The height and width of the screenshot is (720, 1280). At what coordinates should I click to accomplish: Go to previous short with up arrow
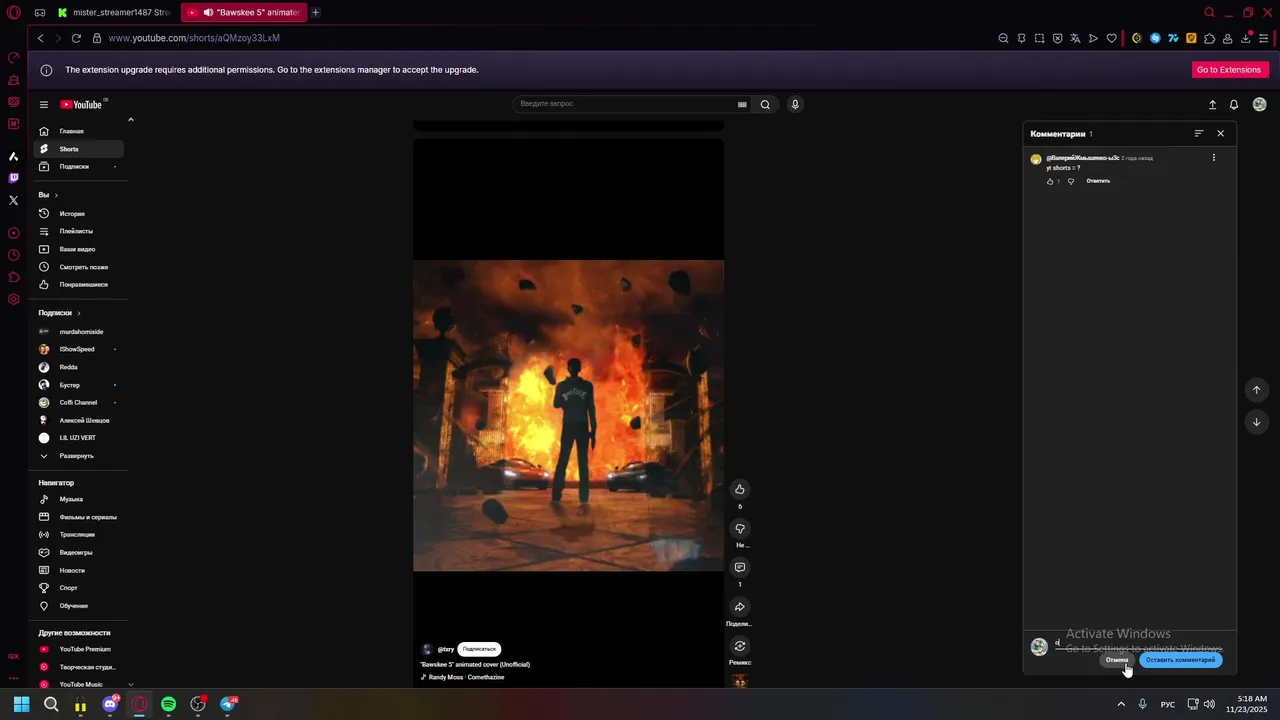point(1257,390)
